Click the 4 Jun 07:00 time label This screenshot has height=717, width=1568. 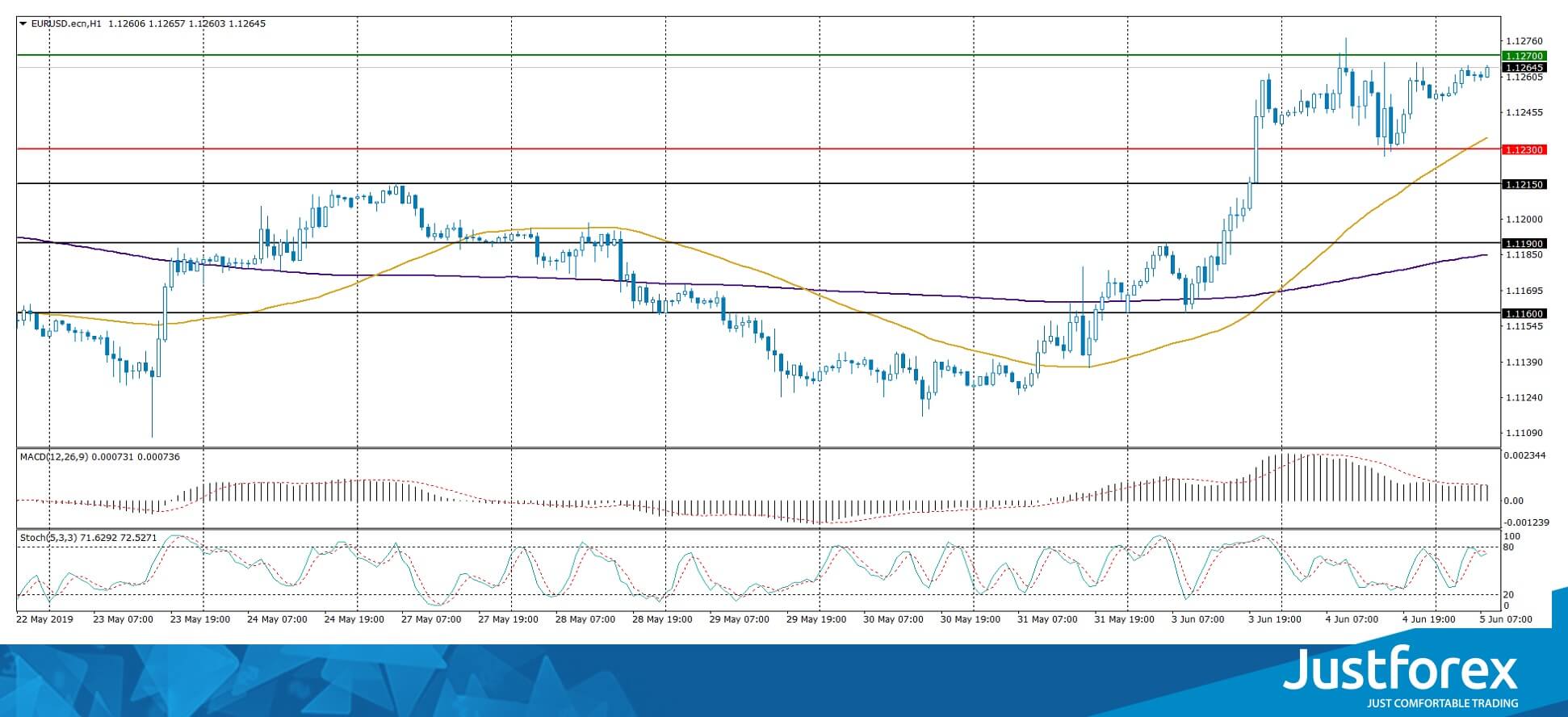(1352, 619)
